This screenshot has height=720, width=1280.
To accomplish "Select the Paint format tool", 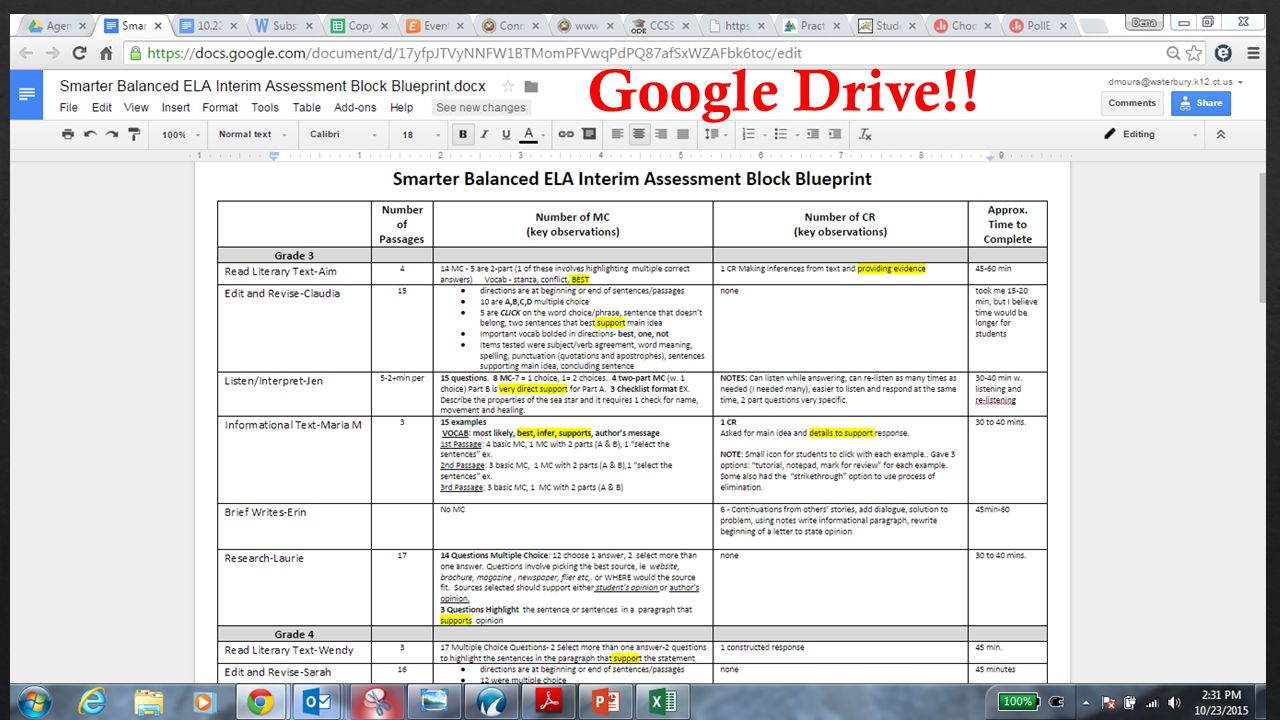I will click(x=134, y=134).
